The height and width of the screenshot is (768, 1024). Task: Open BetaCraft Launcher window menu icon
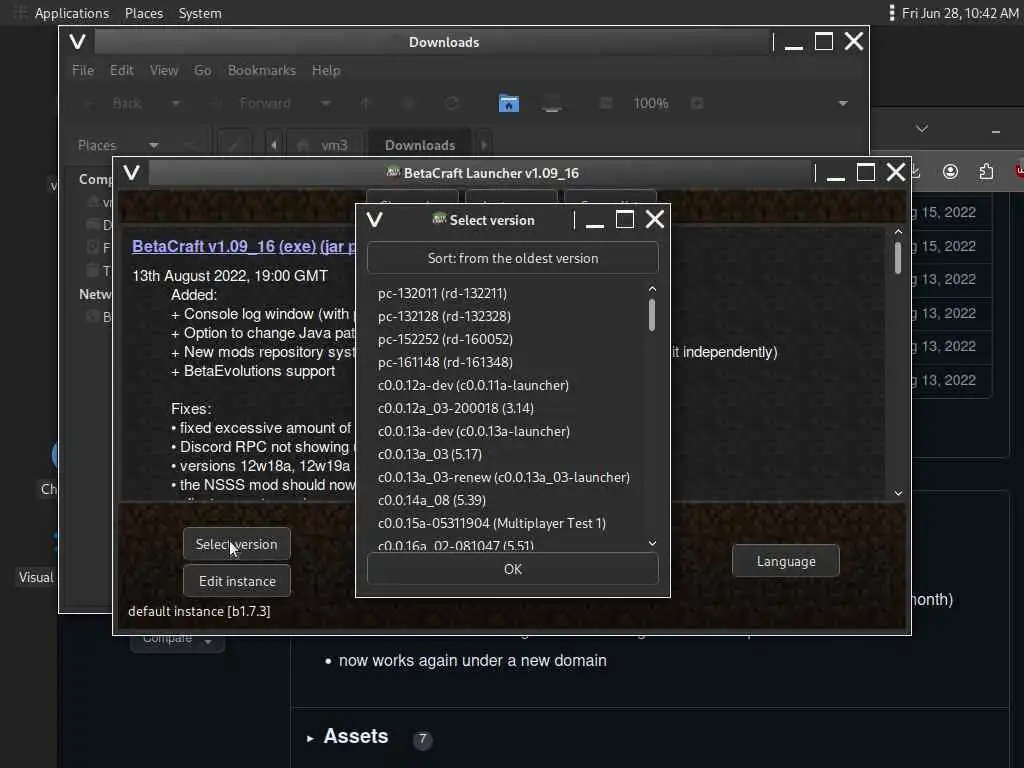131,172
